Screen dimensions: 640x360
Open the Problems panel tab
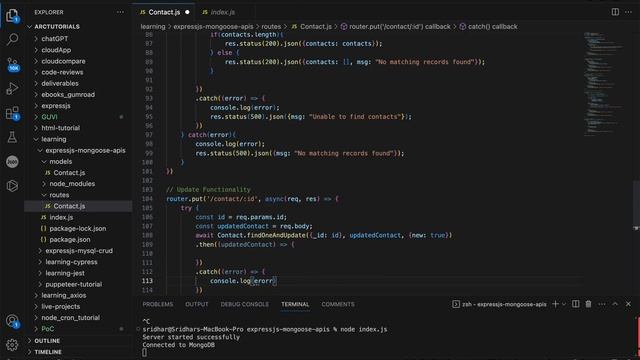coord(158,304)
